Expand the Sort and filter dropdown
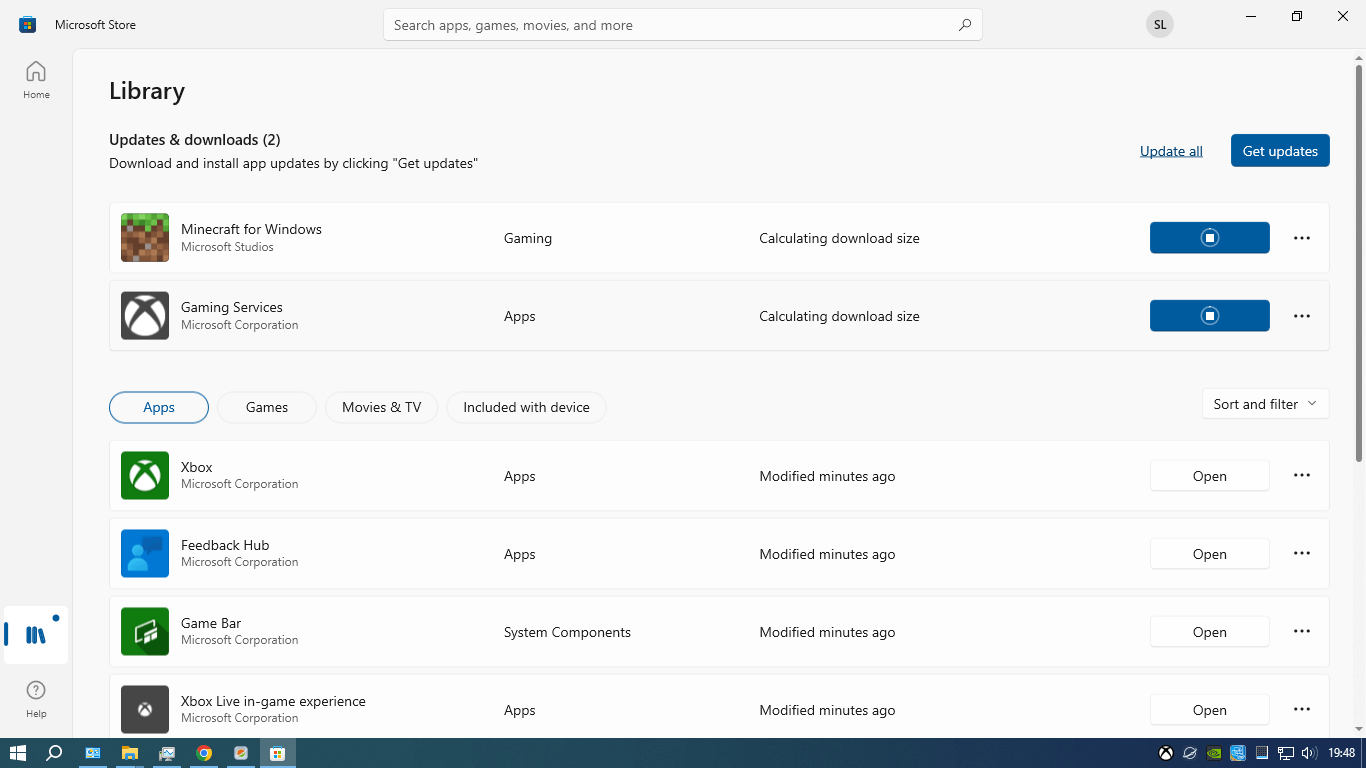 [x=1265, y=404]
